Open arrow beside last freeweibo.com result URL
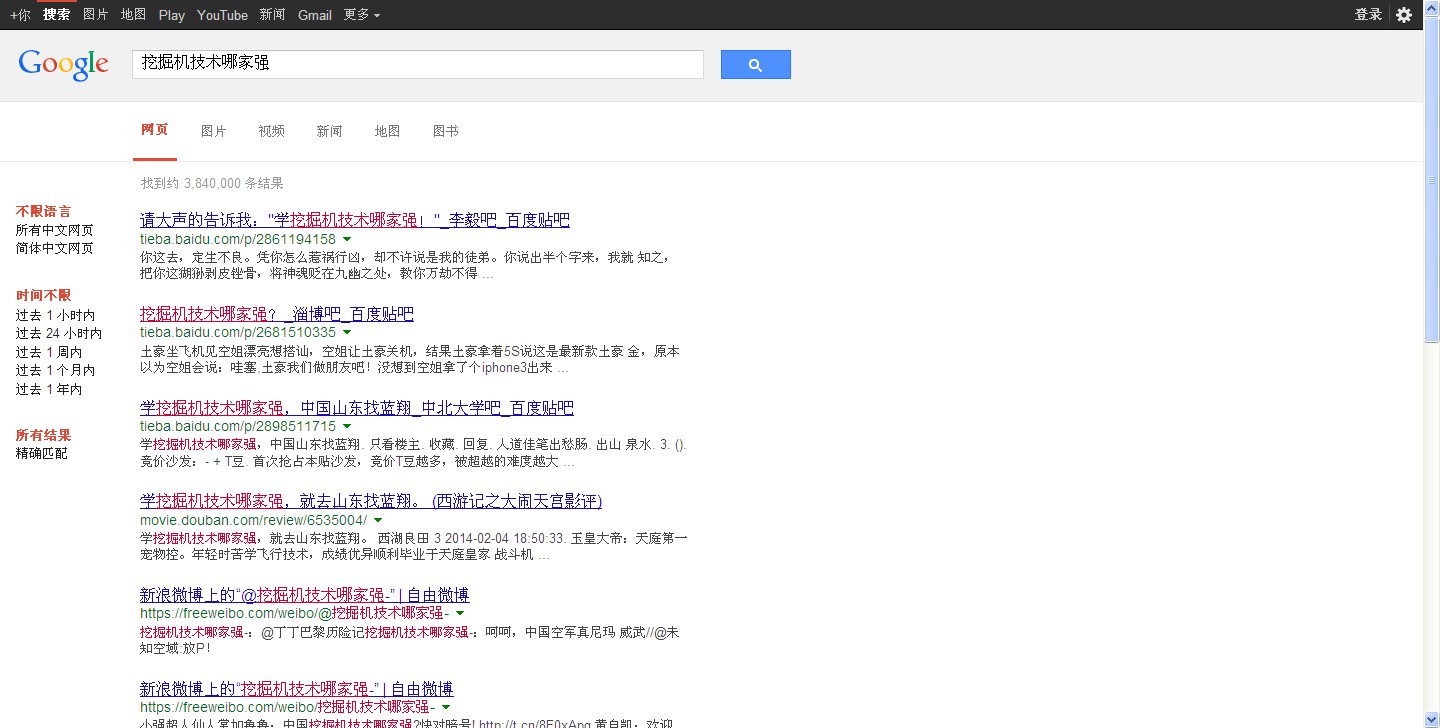 click(x=446, y=707)
